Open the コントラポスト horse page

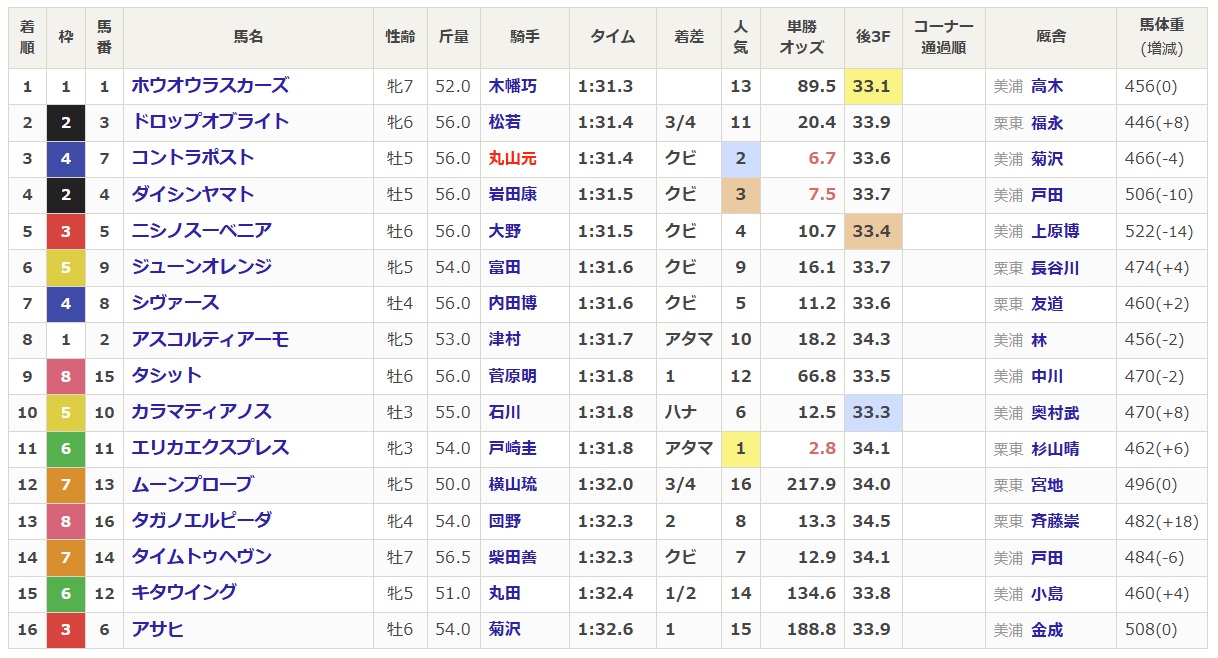[193, 158]
